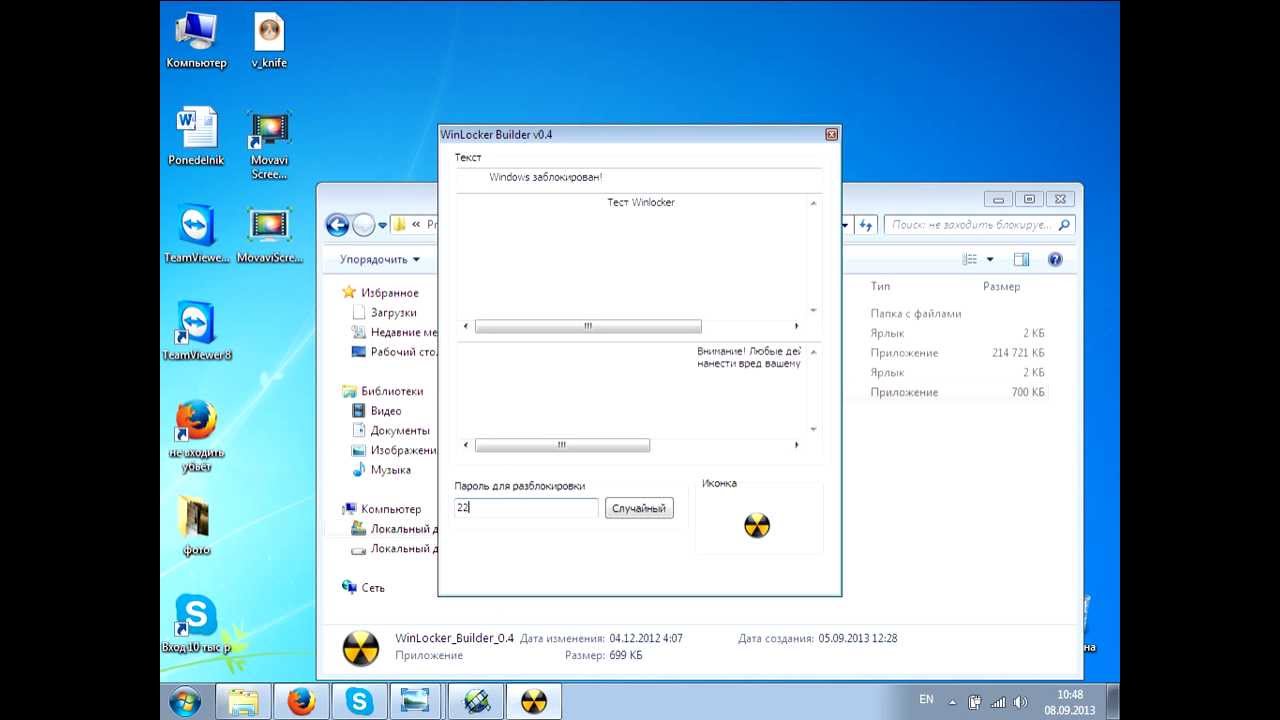Sort by the Тип column header
1280x720 pixels.
tap(880, 286)
